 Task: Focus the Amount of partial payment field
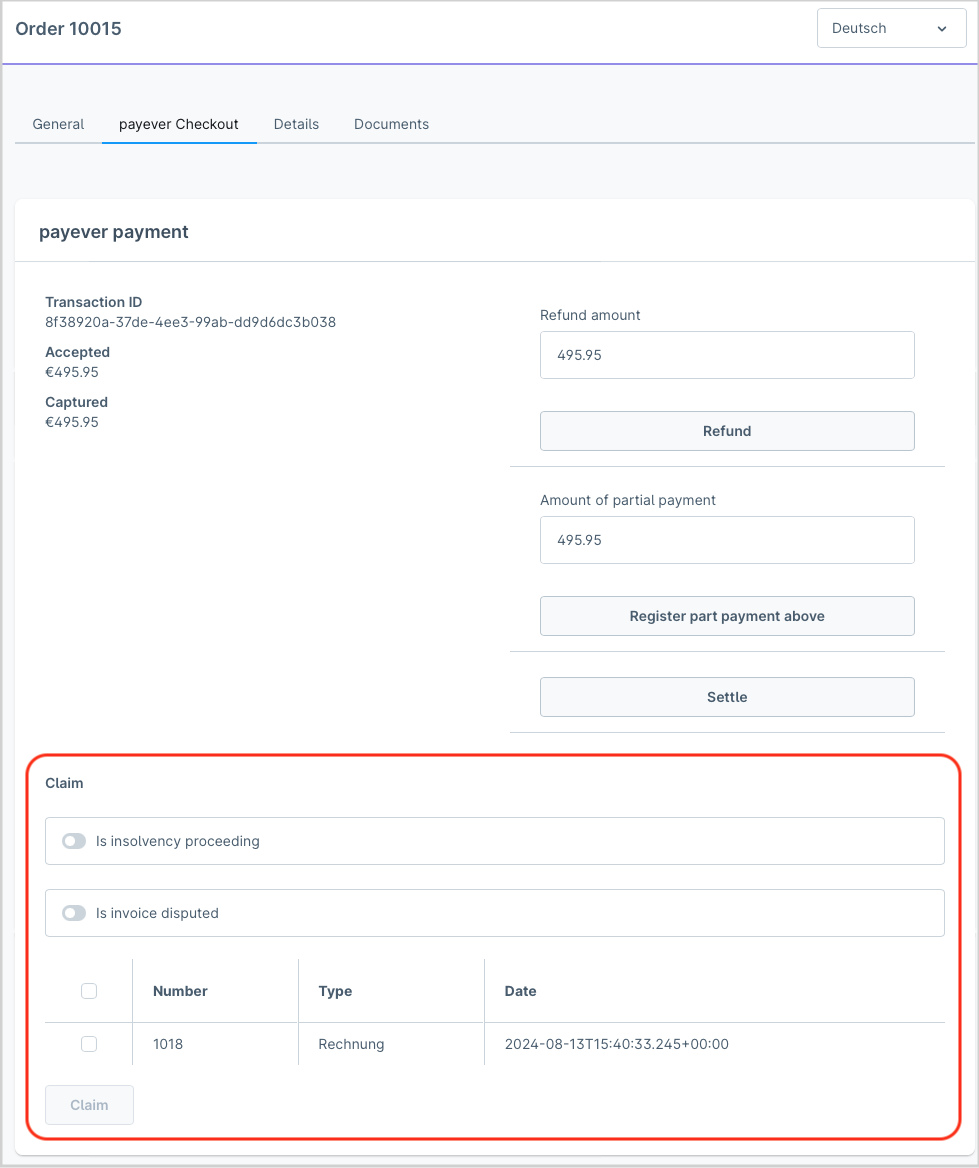727,540
